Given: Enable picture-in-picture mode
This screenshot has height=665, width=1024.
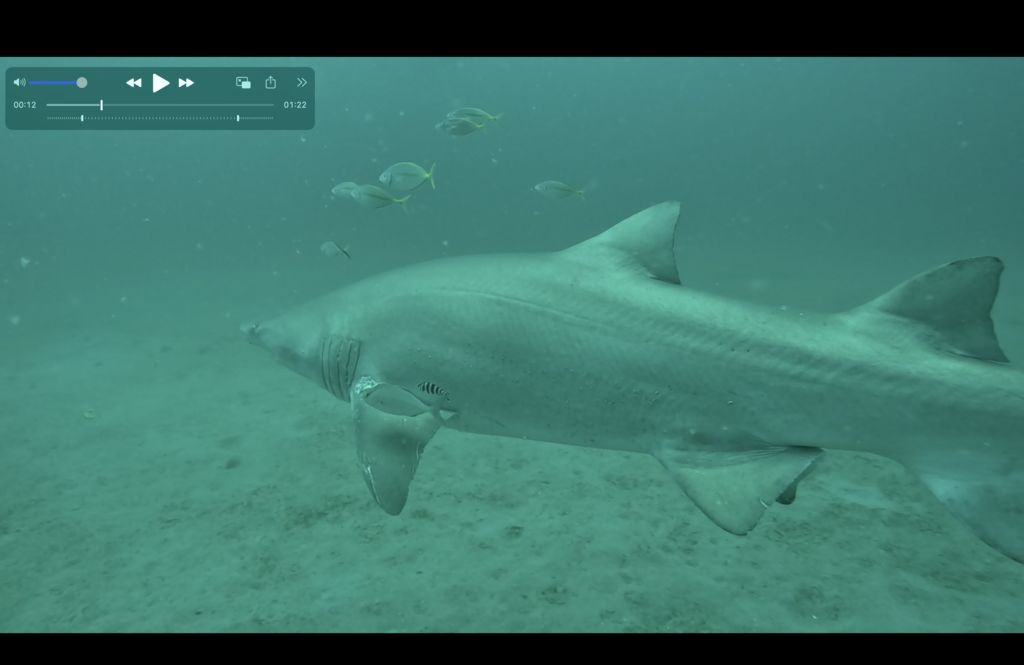Looking at the screenshot, I should pos(243,83).
